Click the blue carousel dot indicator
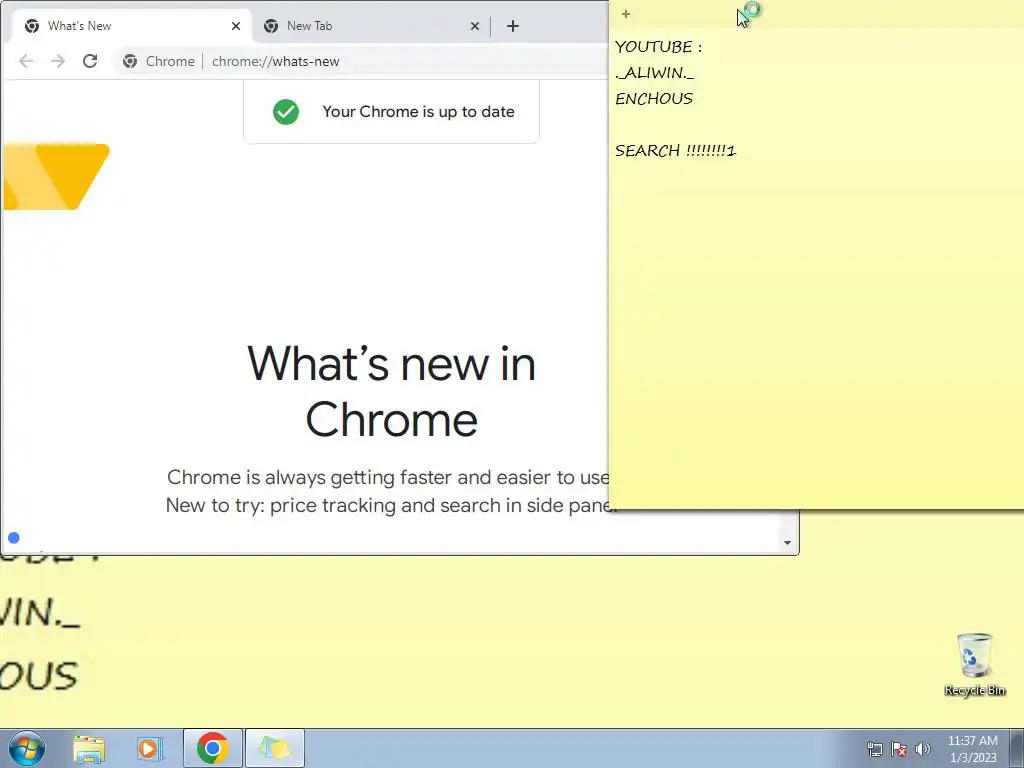Screen dimensions: 1024x768 click(x=14, y=537)
